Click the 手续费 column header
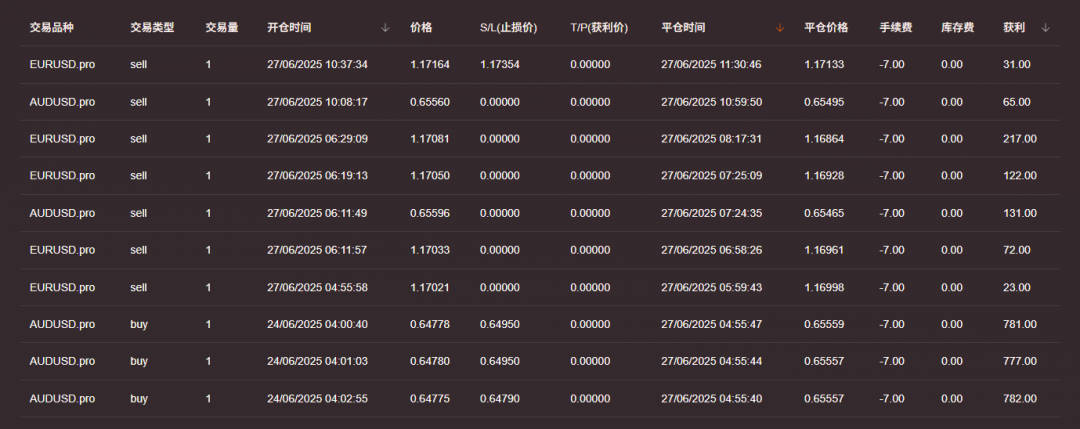This screenshot has width=1080, height=429. [895, 28]
